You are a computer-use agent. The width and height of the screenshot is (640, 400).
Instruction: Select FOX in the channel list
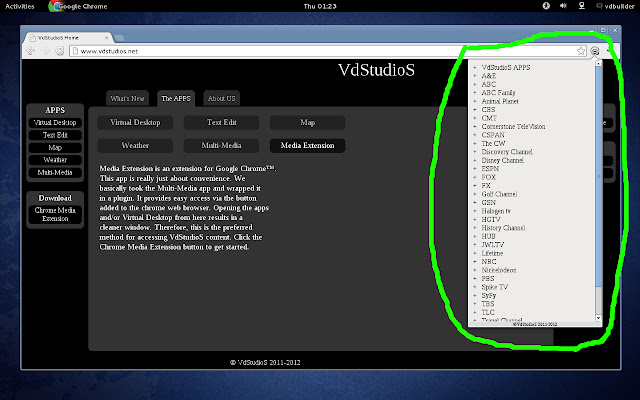pos(489,177)
